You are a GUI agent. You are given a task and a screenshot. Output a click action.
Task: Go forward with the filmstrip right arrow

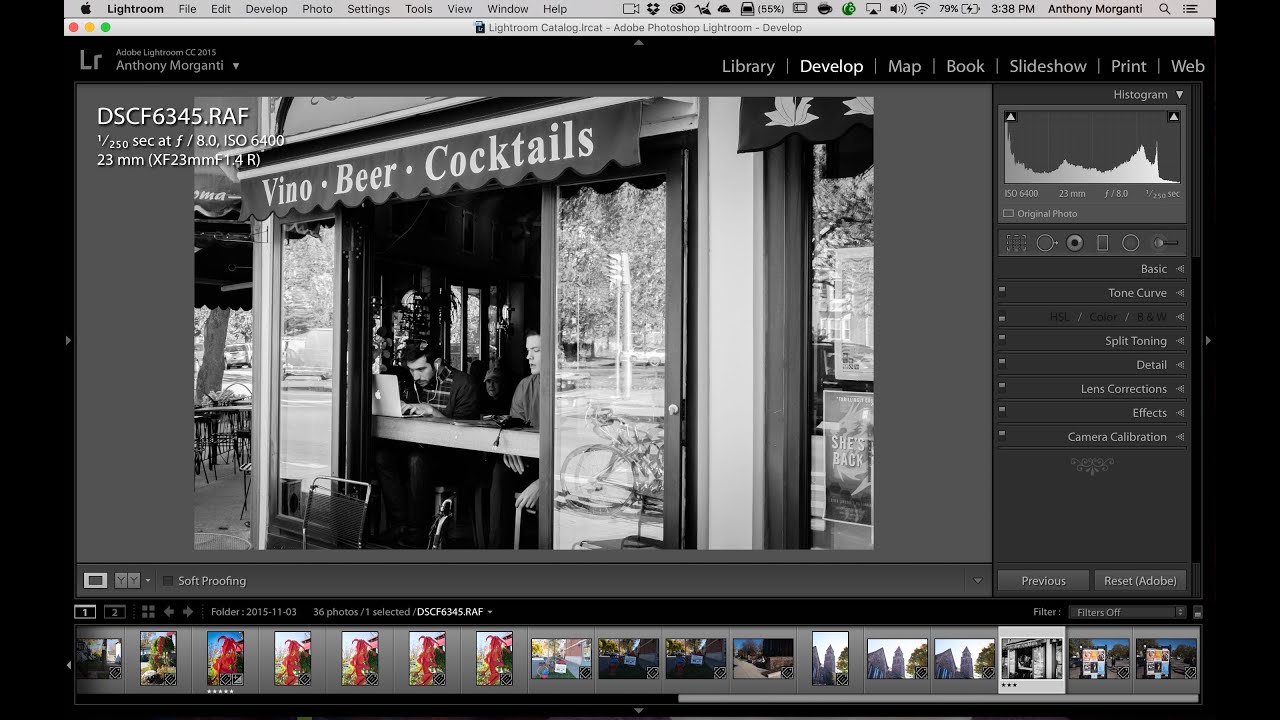187,612
